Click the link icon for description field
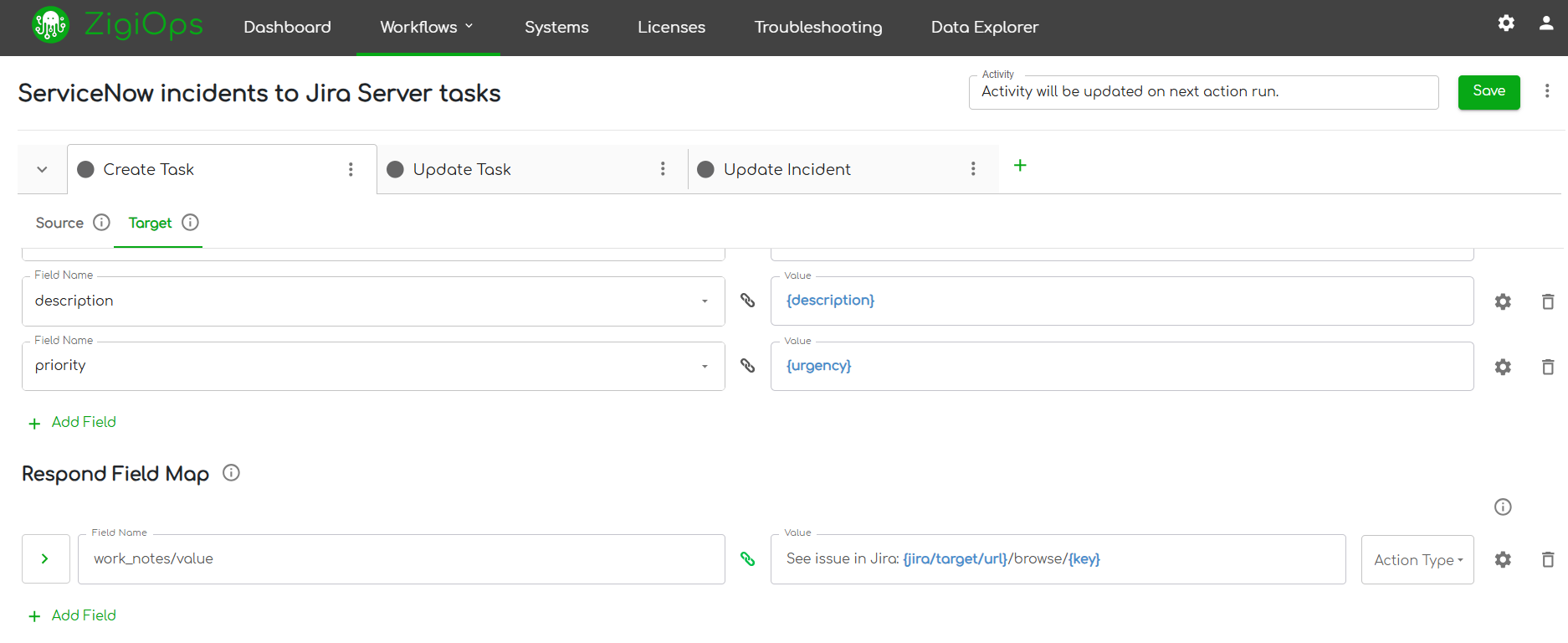 [747, 301]
